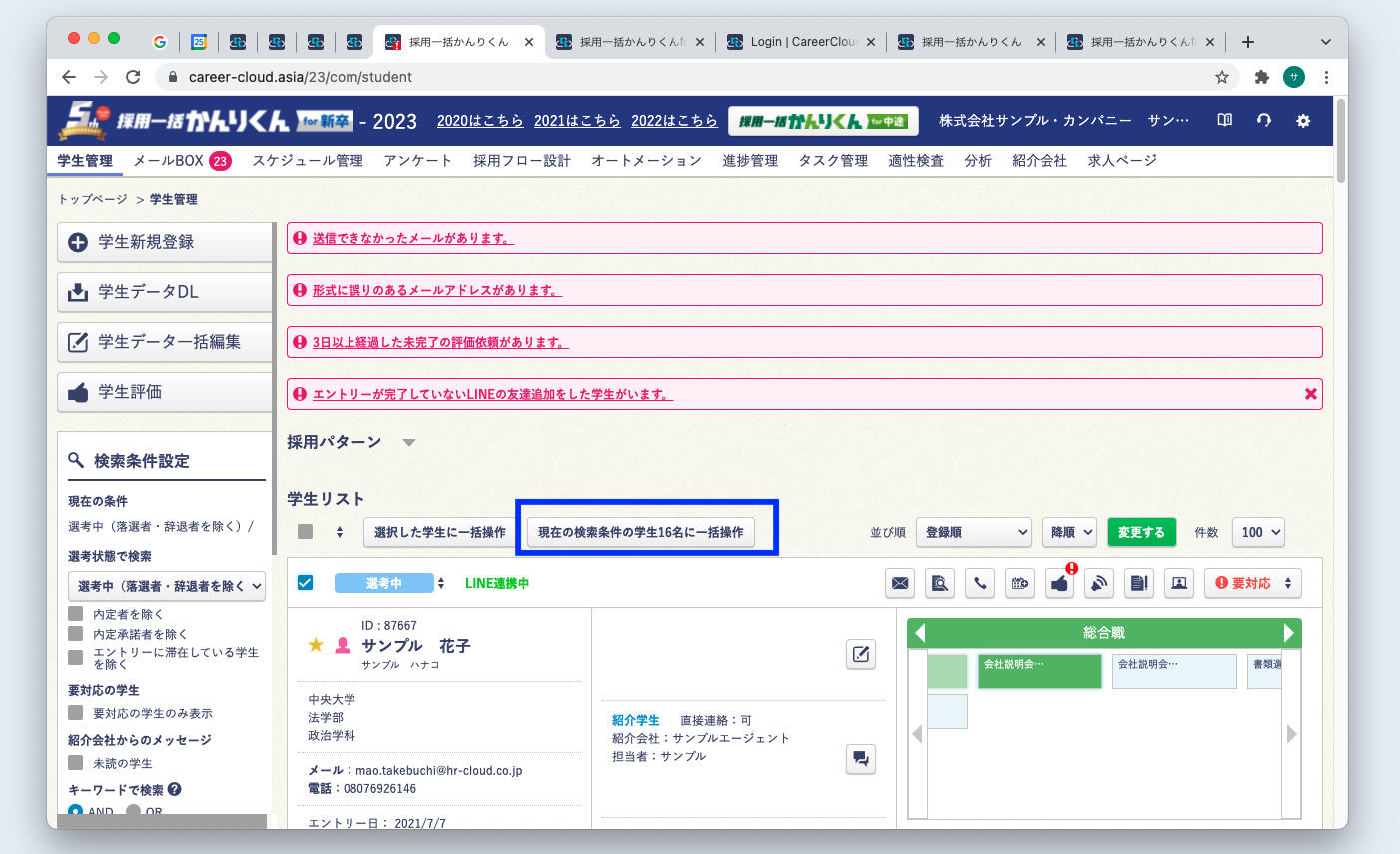The width and height of the screenshot is (1400, 854).
Task: Click 現在の検索条件の学生16名に一括操作 button
Action: pos(646,531)
